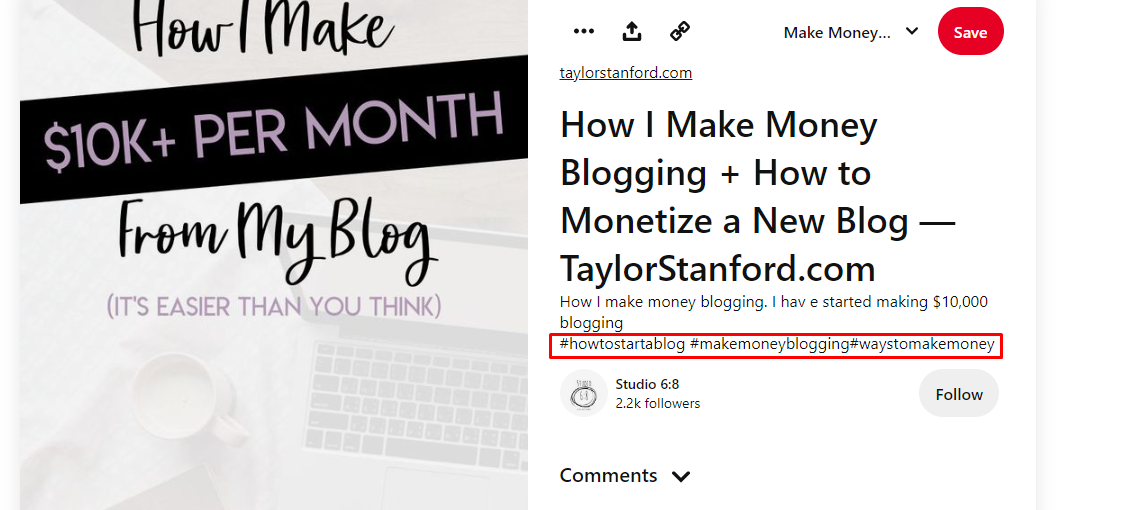Viewport: 1132px width, 510px height.
Task: Open the three-dot more options menu
Action: pyautogui.click(x=583, y=31)
